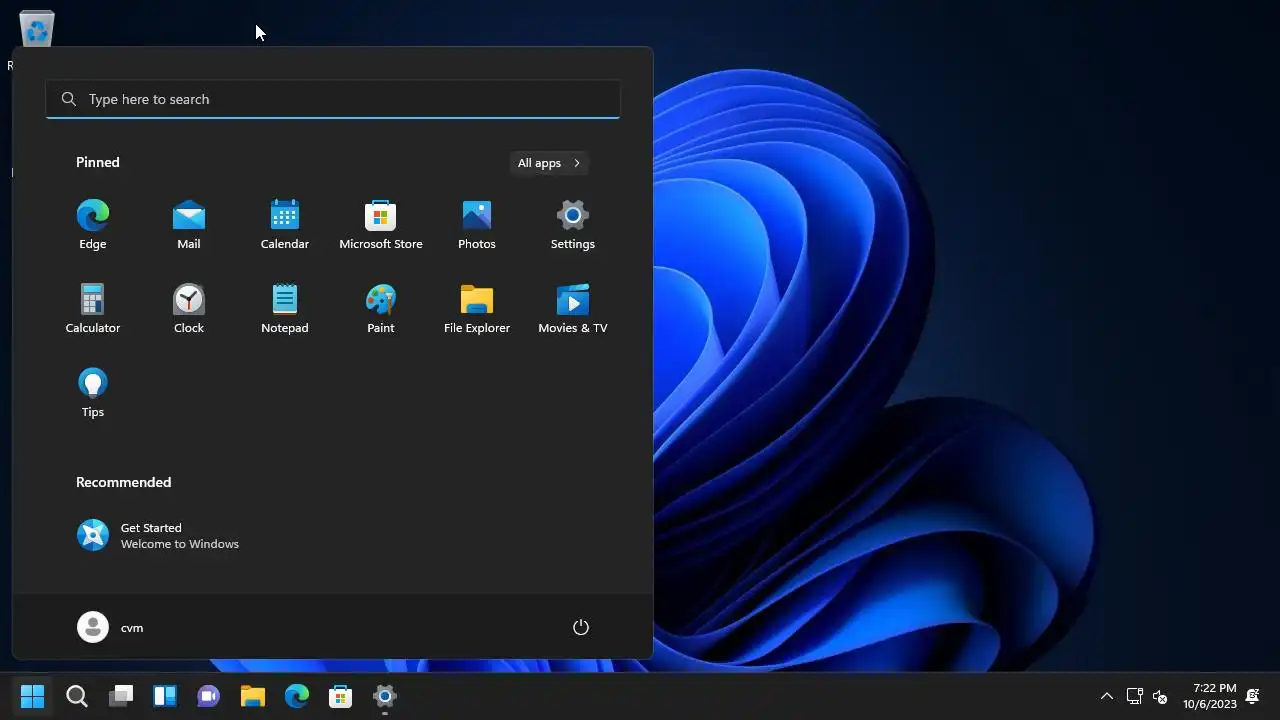Click the power button in the Start menu
Screen dimensions: 1280x720
pos(581,627)
